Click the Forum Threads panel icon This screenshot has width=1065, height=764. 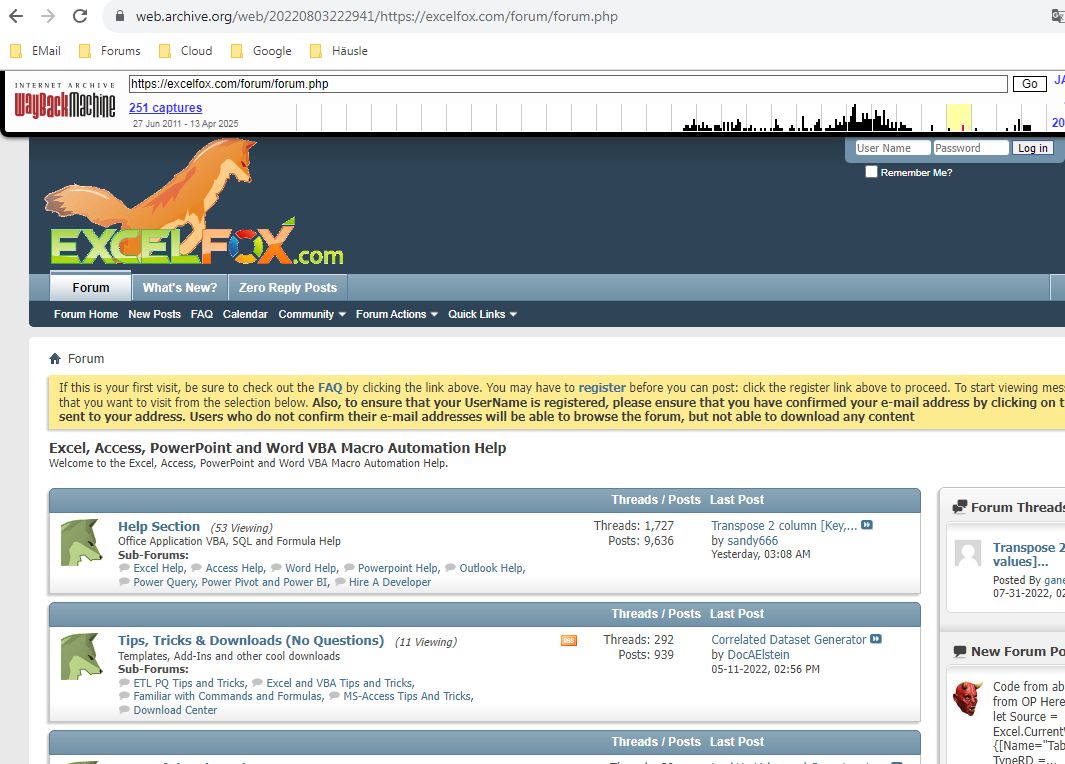tap(960, 507)
